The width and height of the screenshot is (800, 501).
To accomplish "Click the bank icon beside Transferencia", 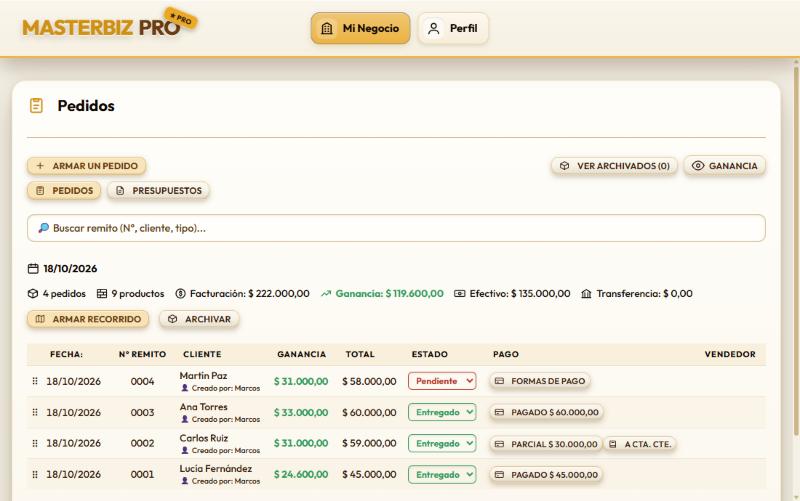I will point(586,294).
